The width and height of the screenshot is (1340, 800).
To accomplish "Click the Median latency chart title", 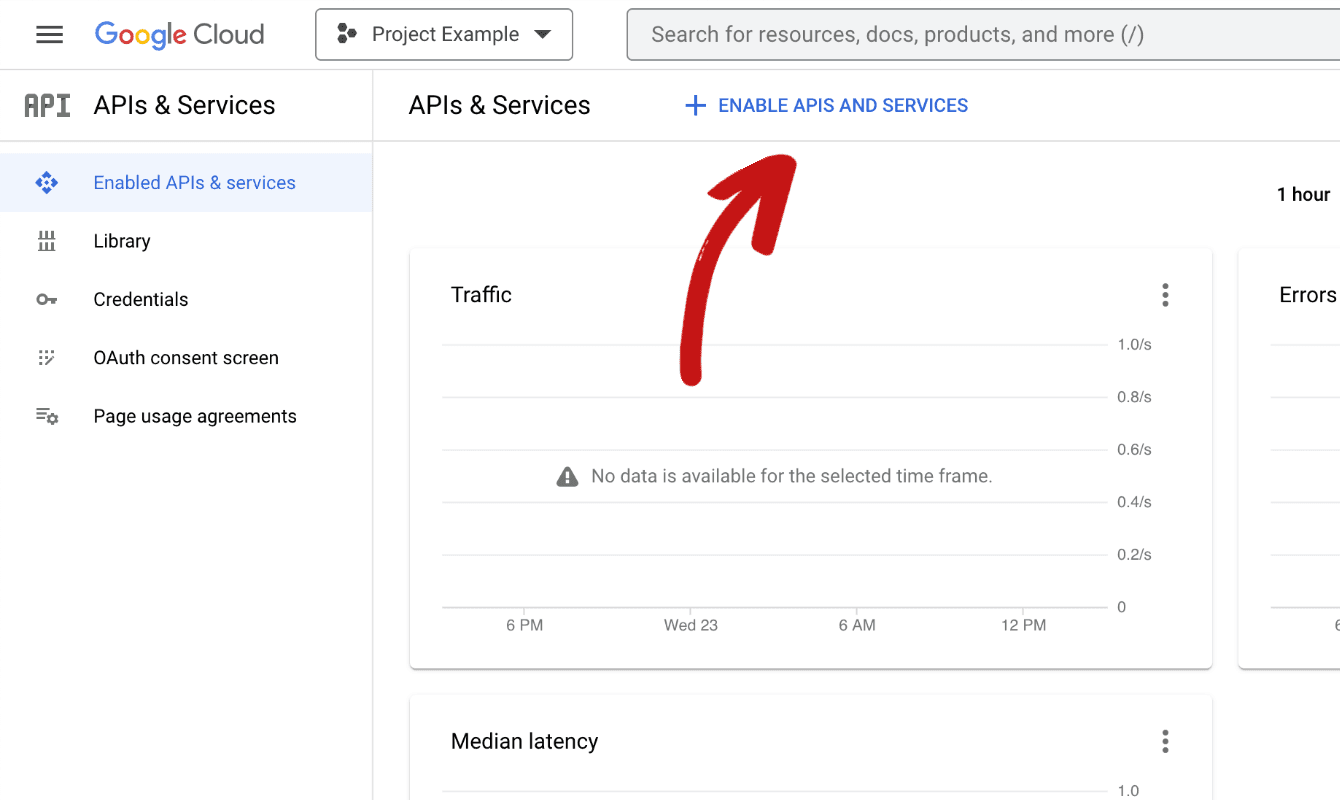I will (524, 741).
